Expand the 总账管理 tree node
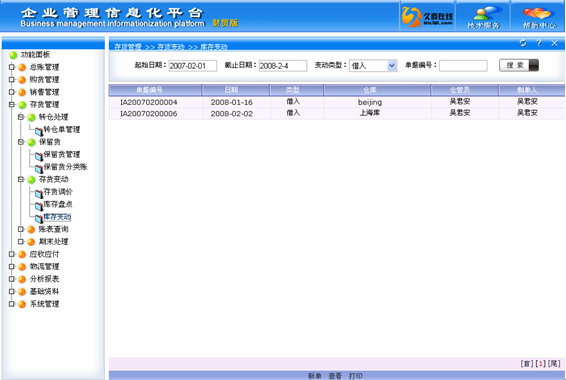 point(12,67)
